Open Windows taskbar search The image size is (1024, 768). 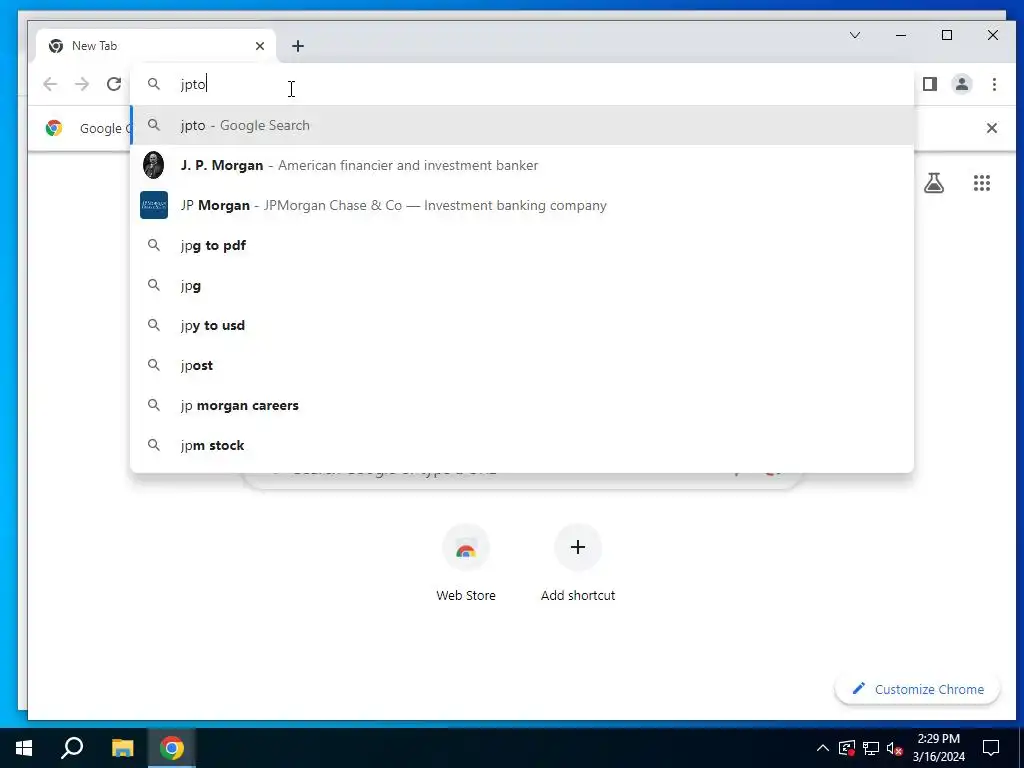click(72, 748)
